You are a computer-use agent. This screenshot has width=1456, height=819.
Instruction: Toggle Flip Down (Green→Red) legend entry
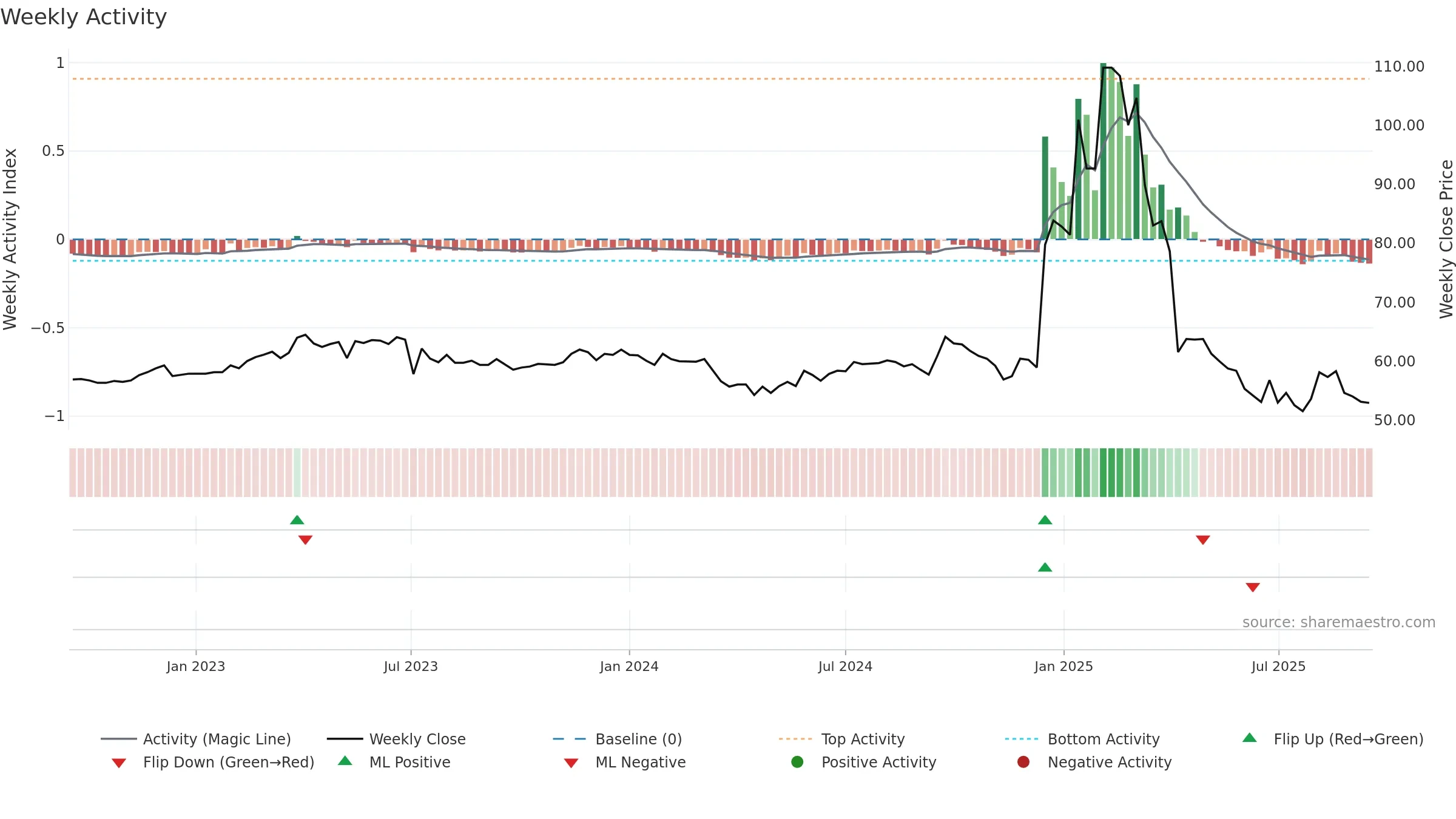(x=213, y=762)
